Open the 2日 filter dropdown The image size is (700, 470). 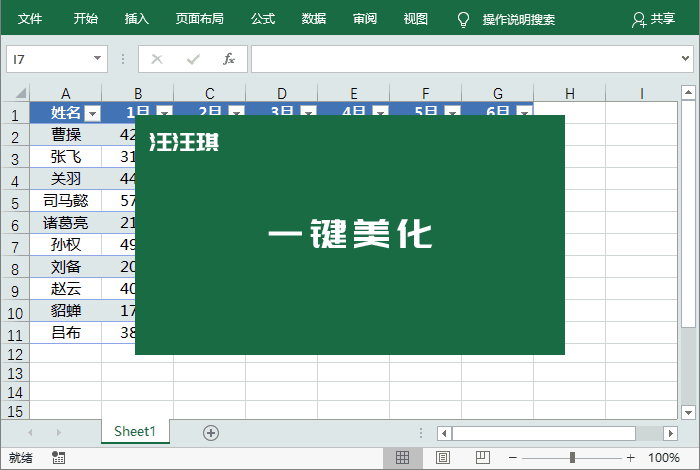tap(237, 112)
